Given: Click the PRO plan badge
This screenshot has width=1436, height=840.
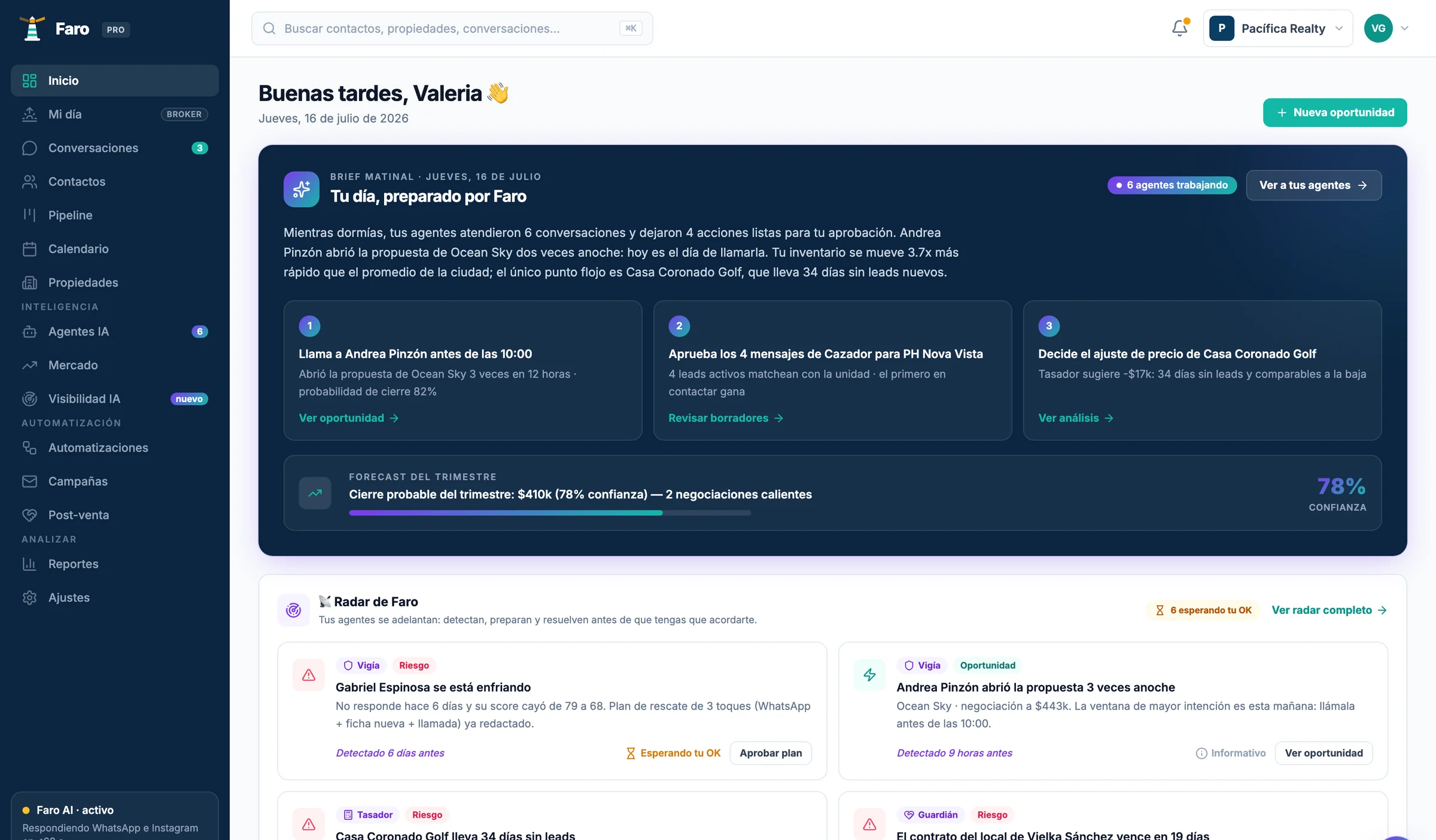Looking at the screenshot, I should (115, 29).
